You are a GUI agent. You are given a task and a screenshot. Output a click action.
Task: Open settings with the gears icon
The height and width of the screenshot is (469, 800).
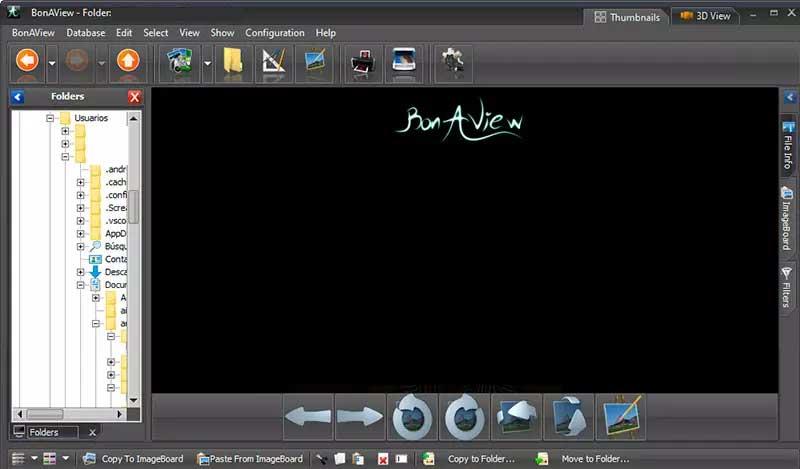pos(453,64)
